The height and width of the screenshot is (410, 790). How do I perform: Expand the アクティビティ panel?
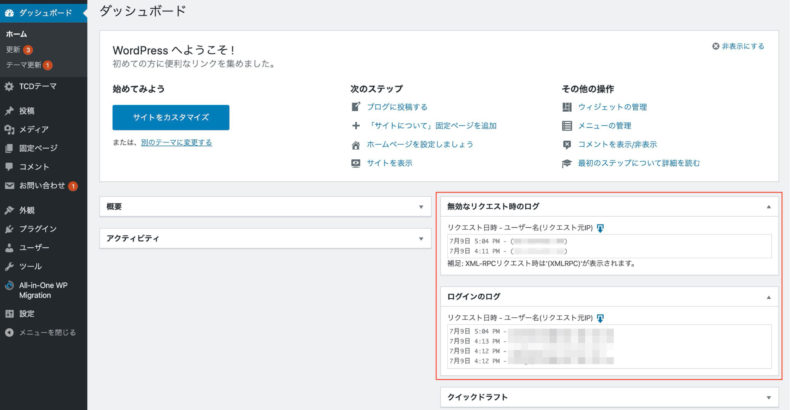[x=421, y=239]
